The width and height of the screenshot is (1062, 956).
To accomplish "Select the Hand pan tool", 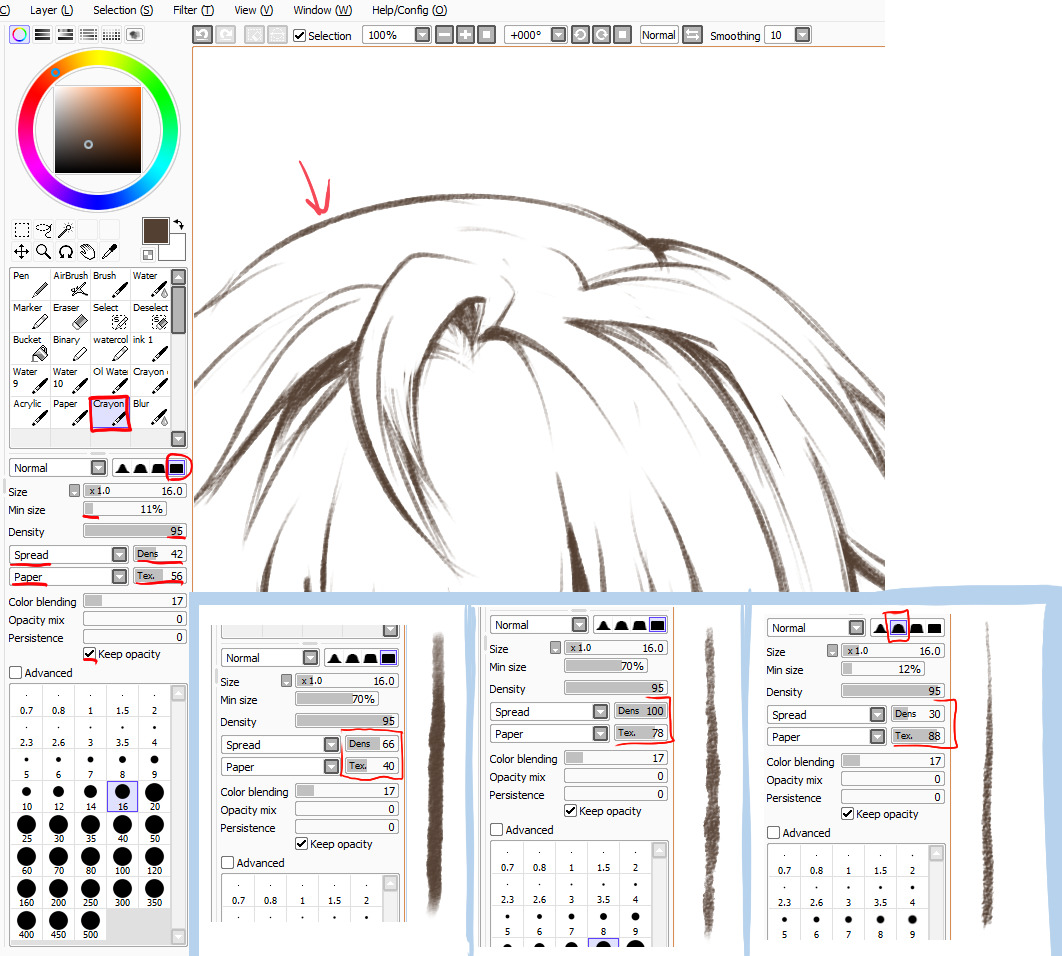I will coord(87,252).
